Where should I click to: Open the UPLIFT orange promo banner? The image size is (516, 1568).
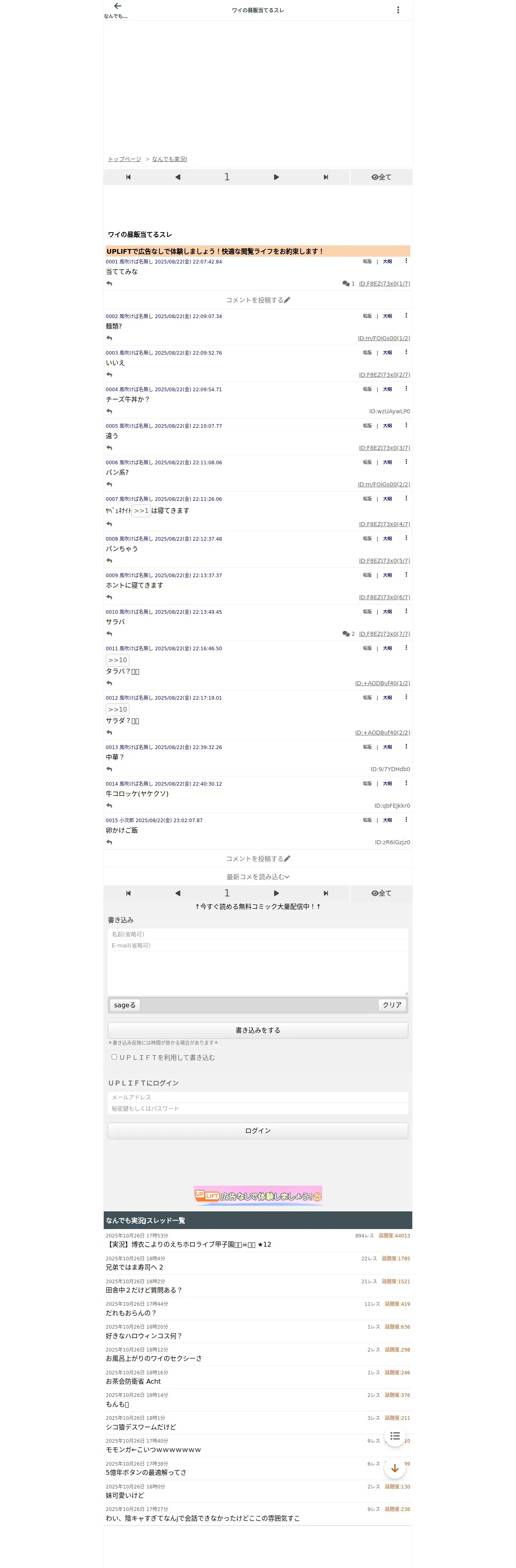(258, 251)
